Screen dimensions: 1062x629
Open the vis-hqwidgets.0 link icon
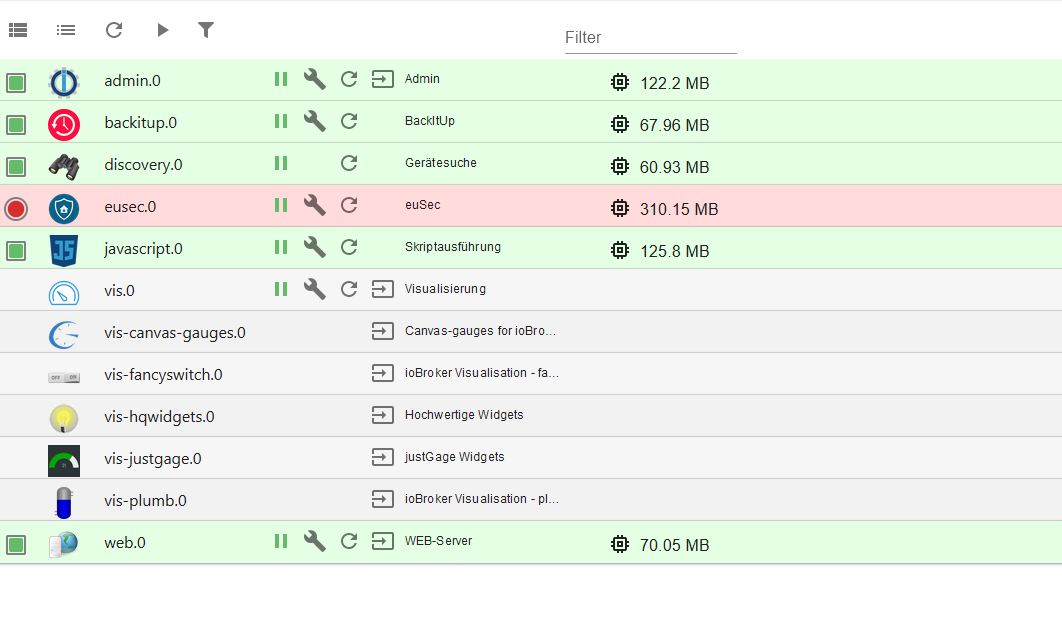[x=382, y=415]
